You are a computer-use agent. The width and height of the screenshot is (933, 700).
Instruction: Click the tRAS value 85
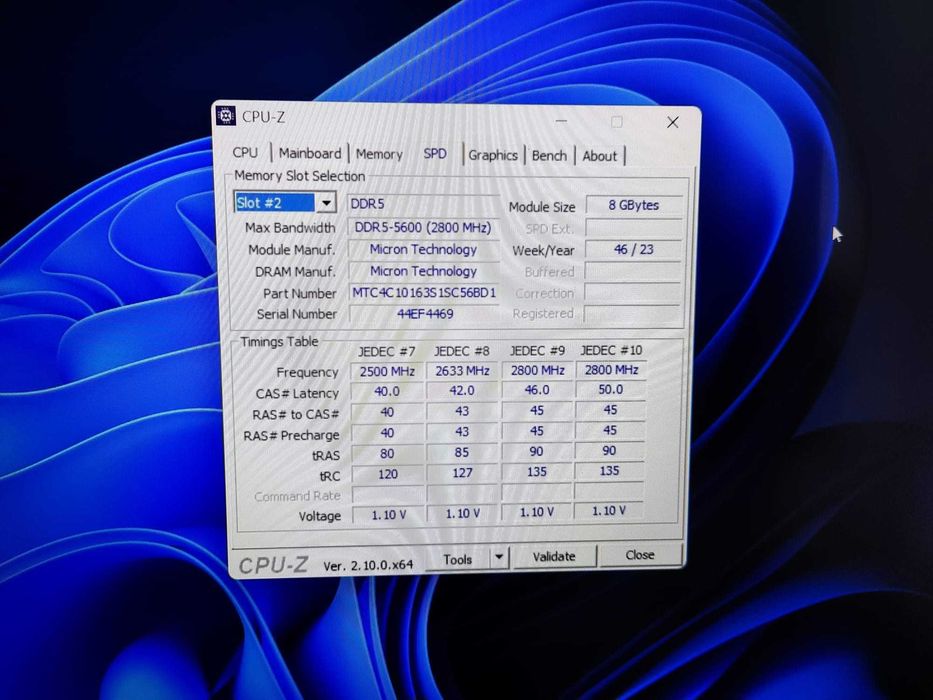(462, 452)
